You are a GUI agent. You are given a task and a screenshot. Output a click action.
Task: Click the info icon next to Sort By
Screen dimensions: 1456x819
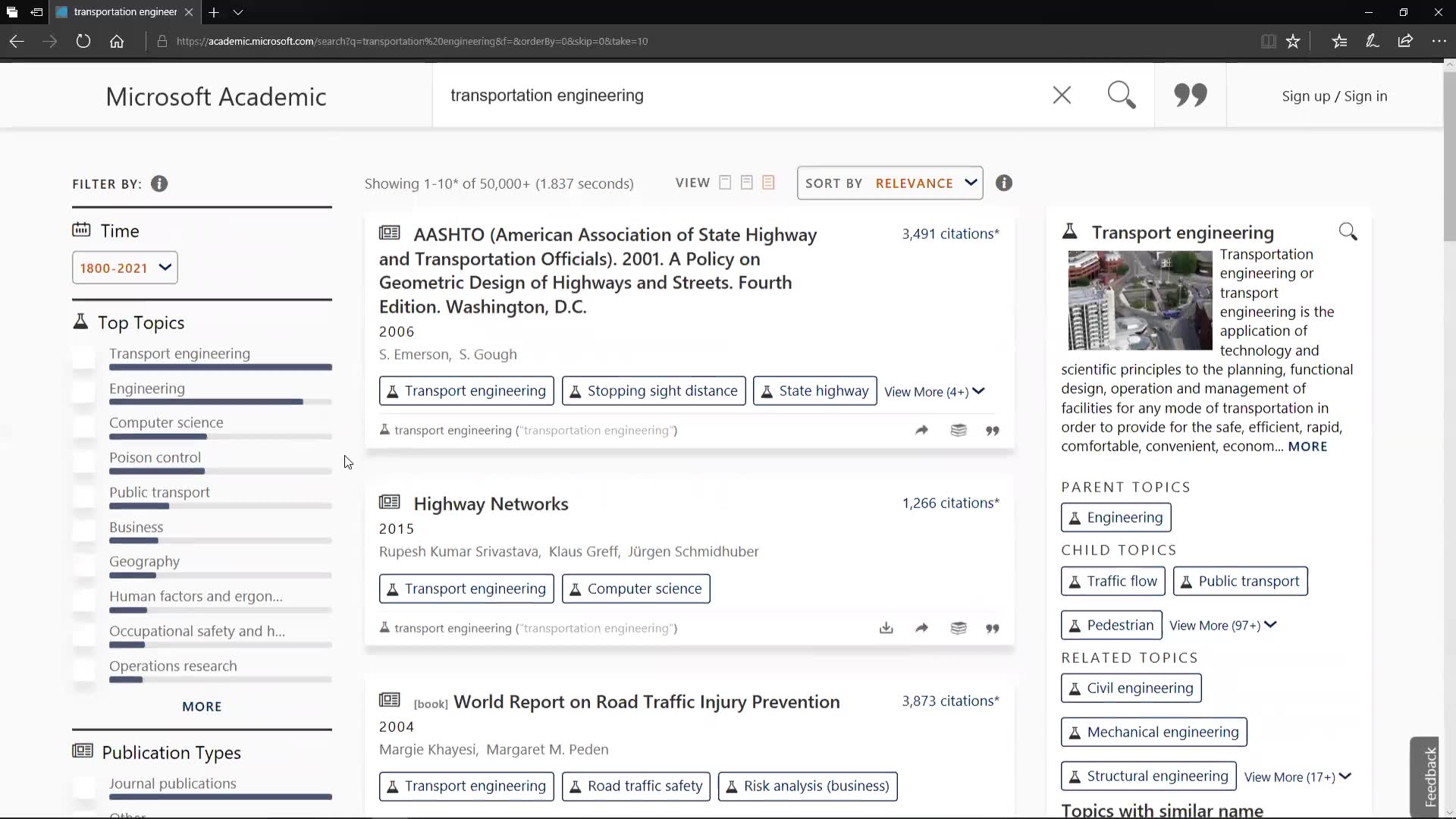1003,183
